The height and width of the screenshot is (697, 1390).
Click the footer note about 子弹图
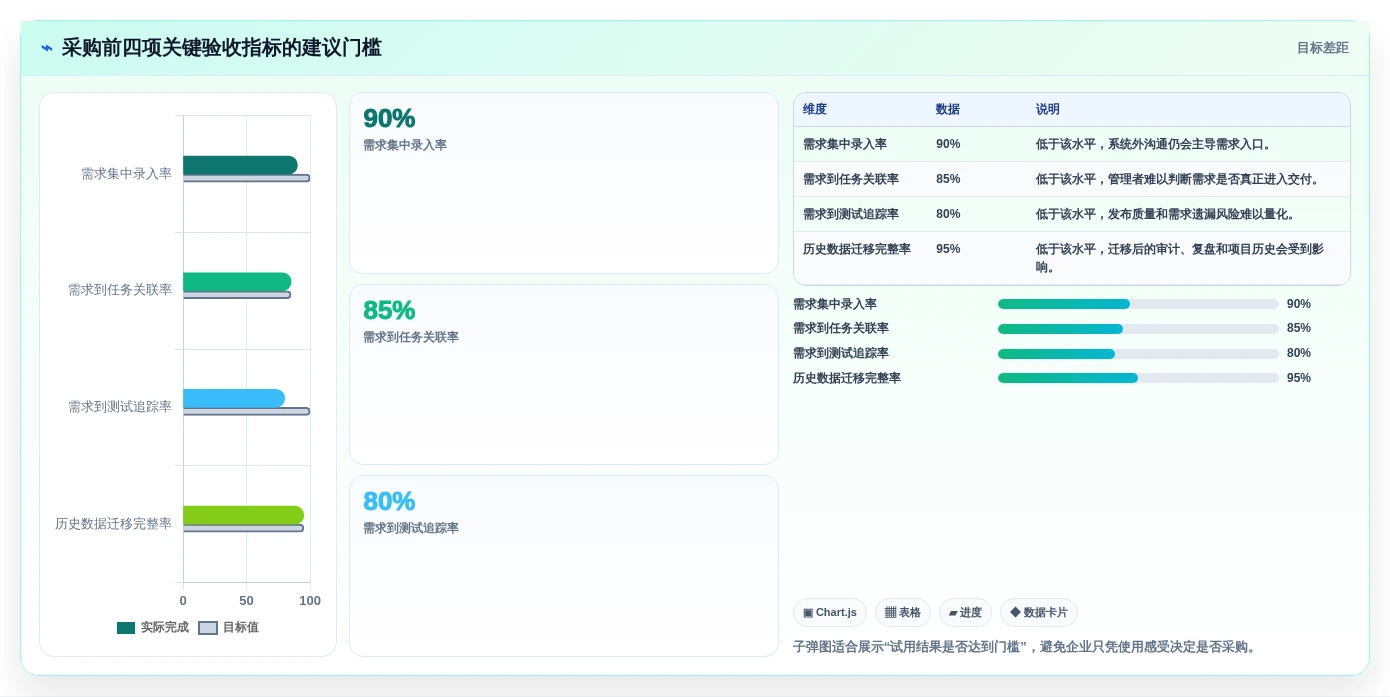(1027, 647)
